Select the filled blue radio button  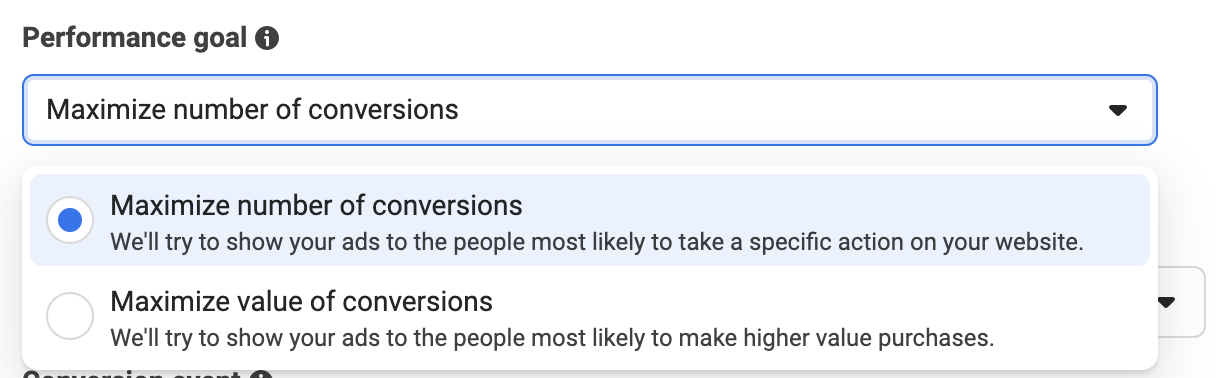[70, 220]
